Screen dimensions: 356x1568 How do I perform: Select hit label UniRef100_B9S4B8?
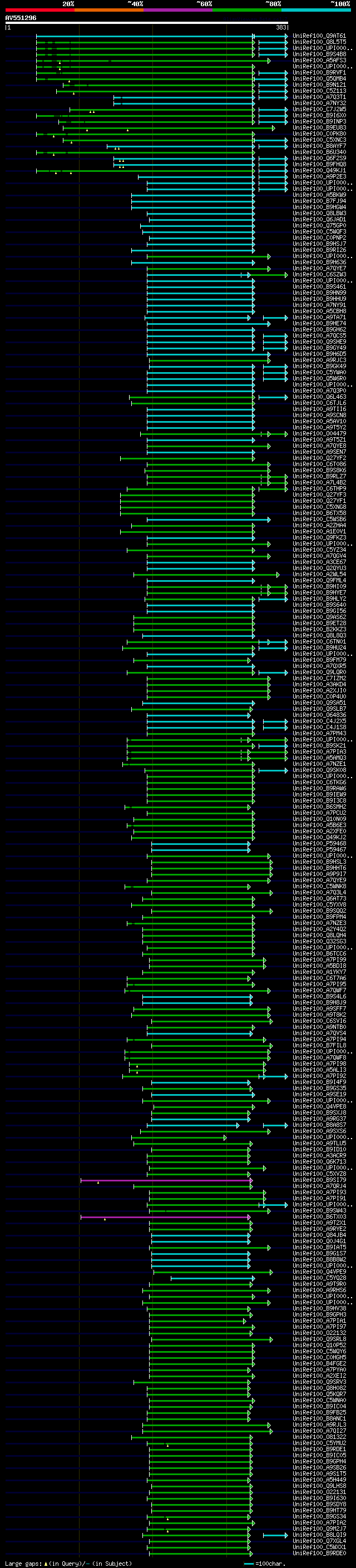(319, 54)
